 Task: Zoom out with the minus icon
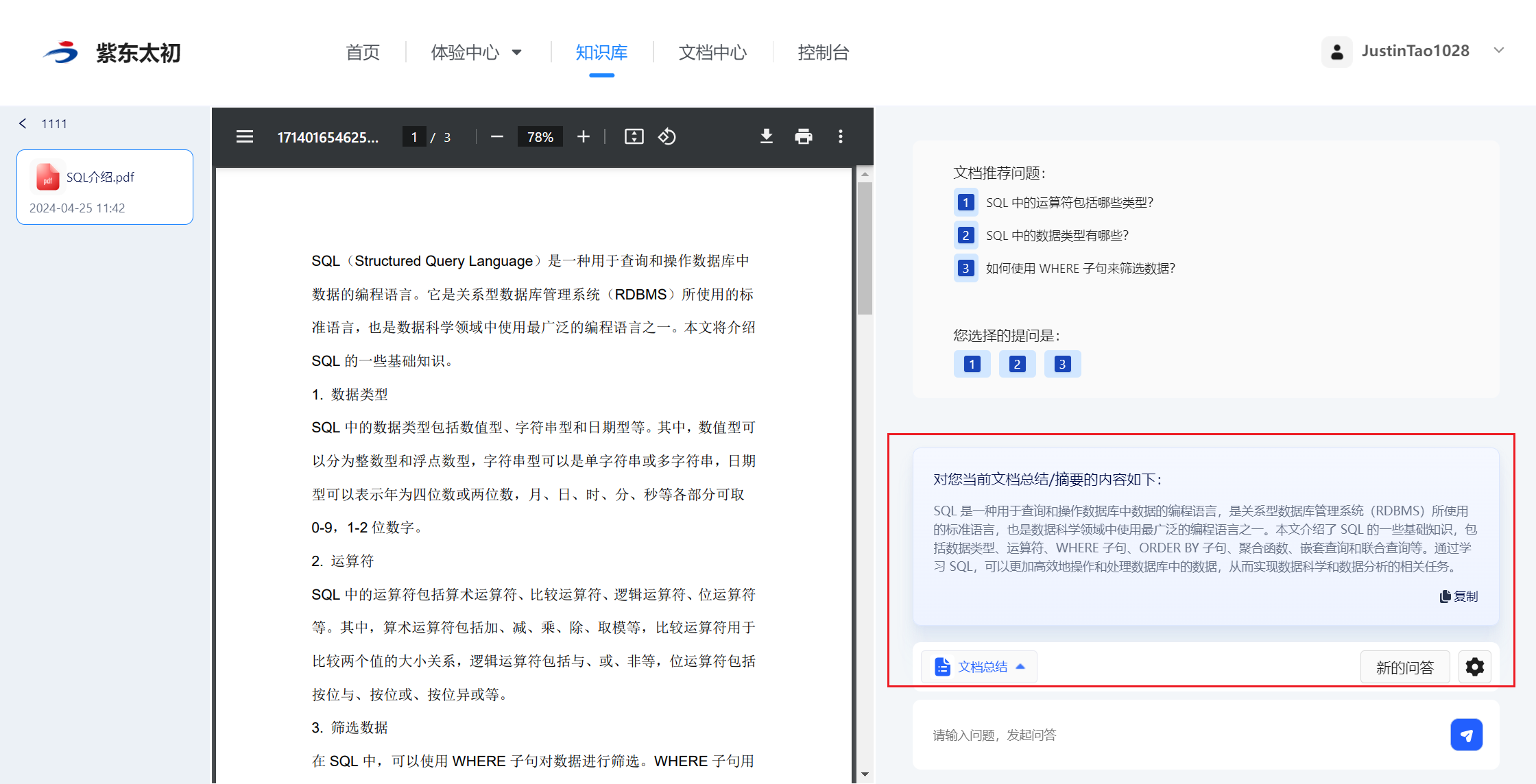click(x=497, y=137)
